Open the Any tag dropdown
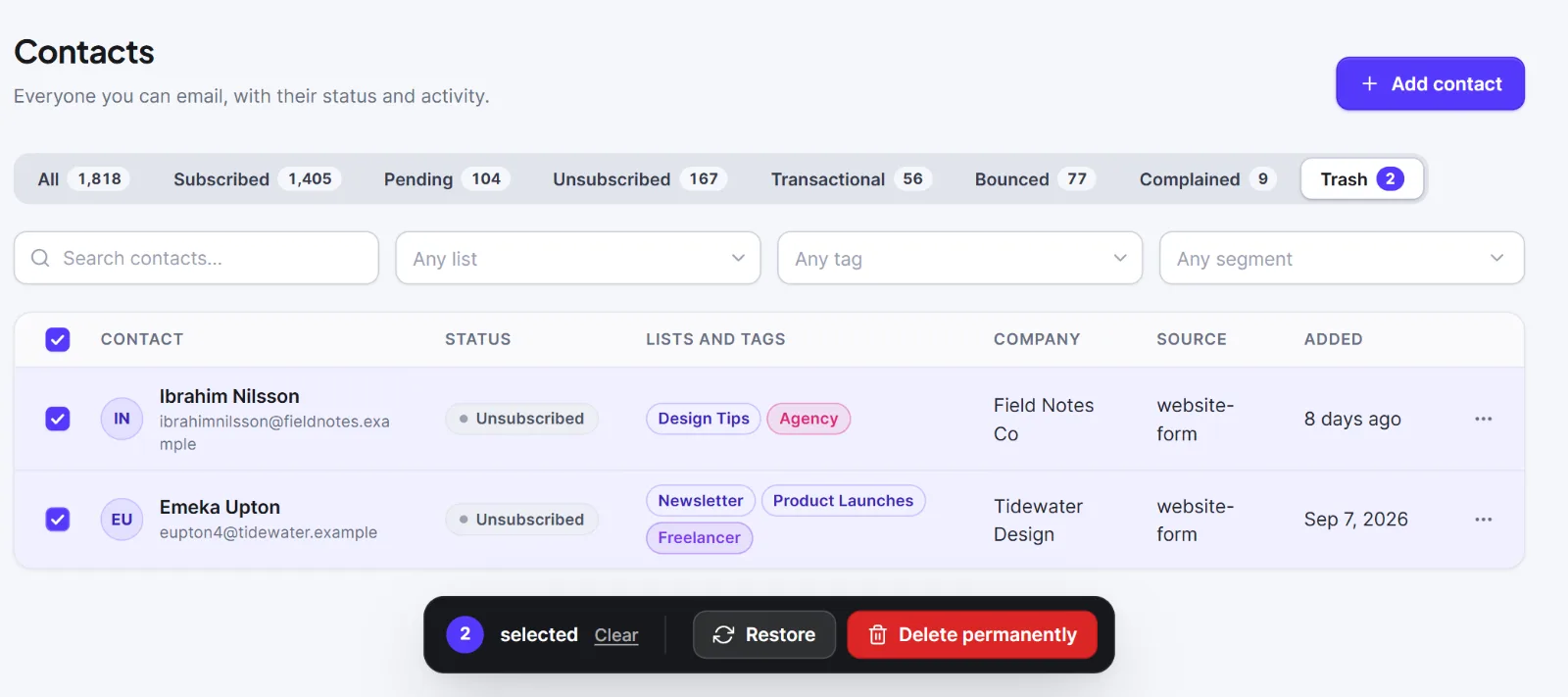 (x=959, y=258)
